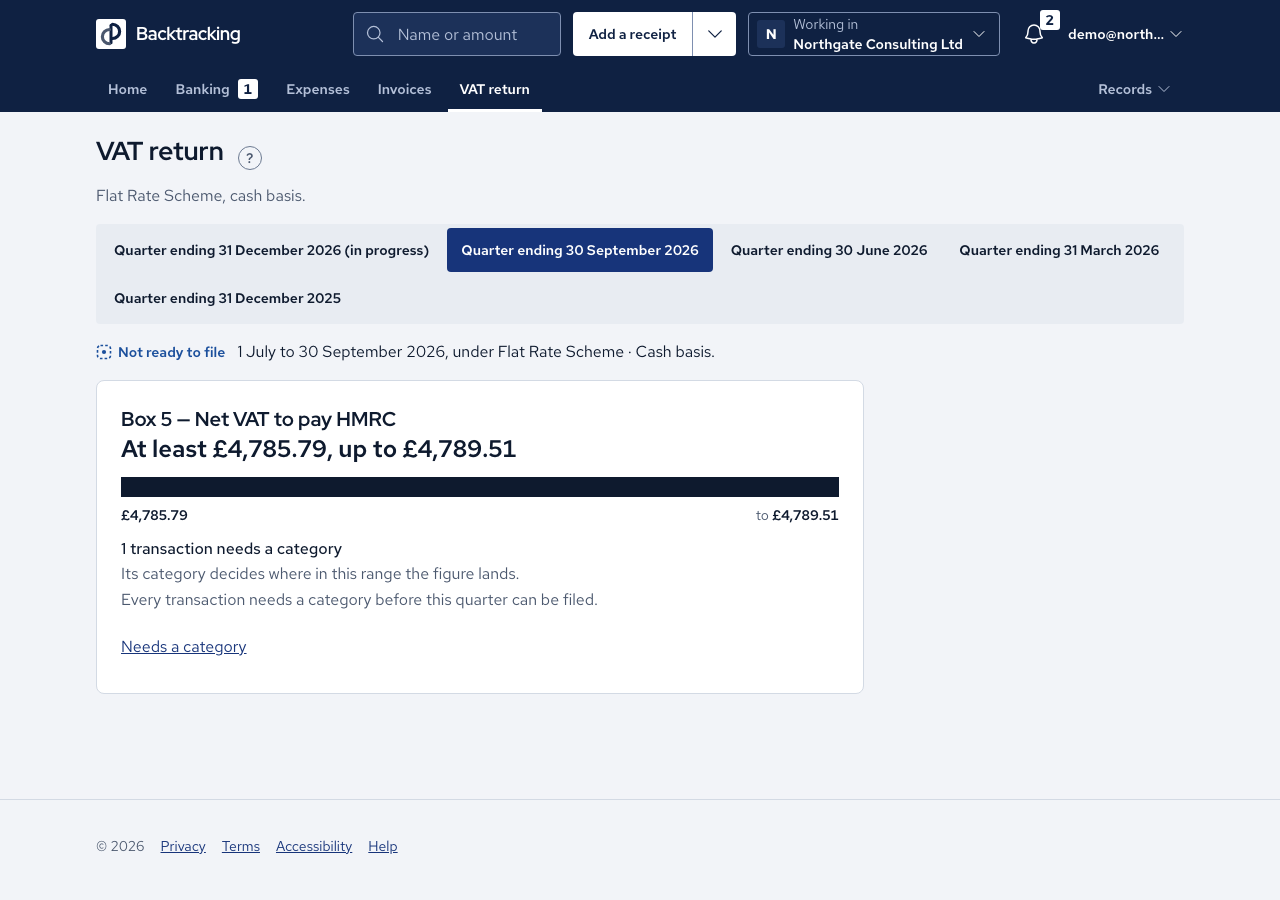This screenshot has width=1280, height=900.
Task: Click the Add a receipt button
Action: tap(633, 34)
